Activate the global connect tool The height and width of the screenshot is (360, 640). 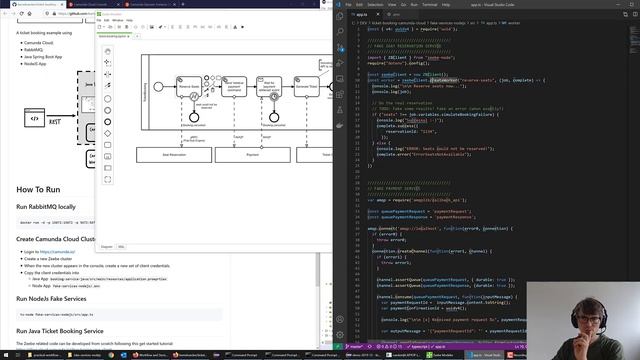[x=108, y=85]
